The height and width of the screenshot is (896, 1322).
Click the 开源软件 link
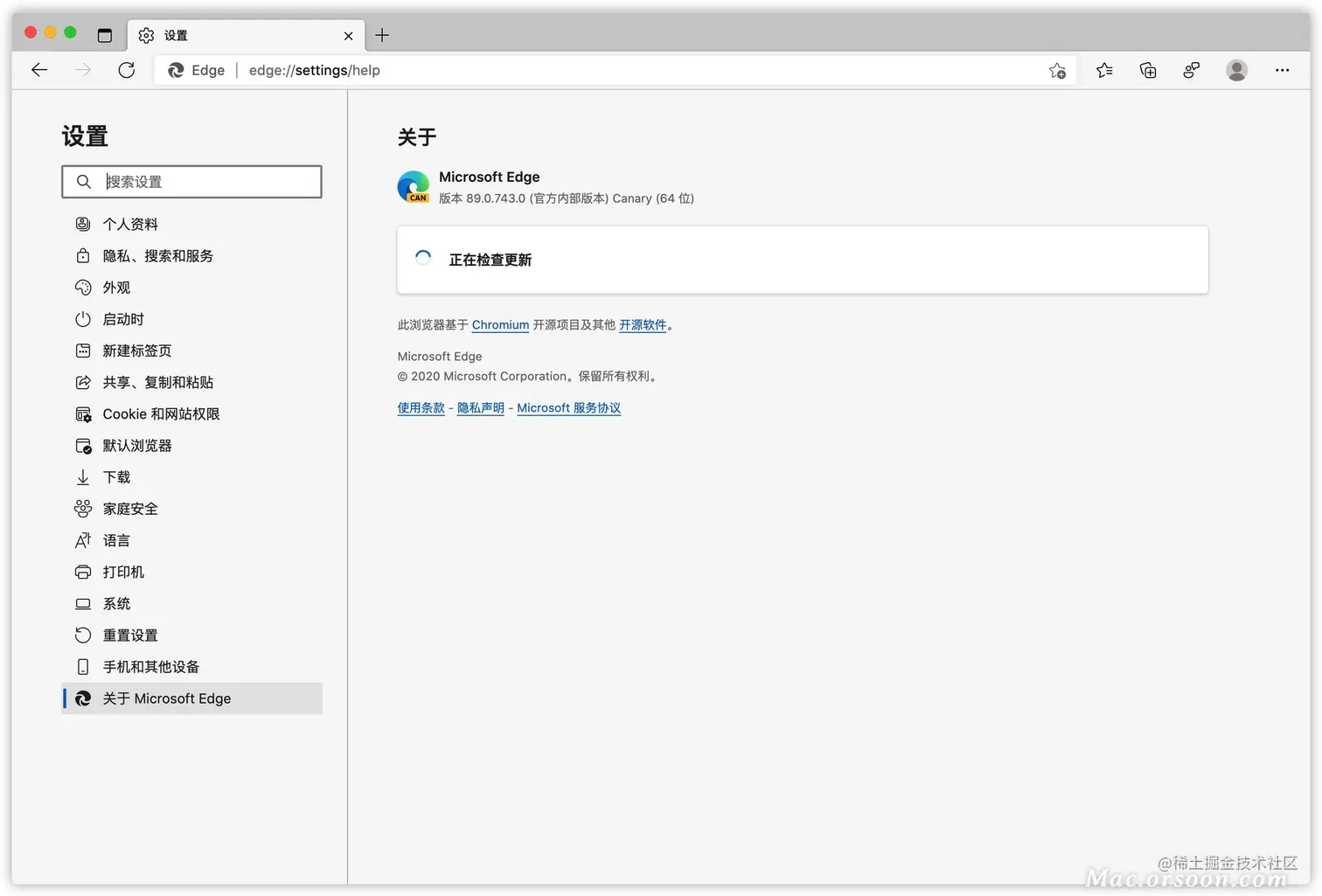coord(643,325)
